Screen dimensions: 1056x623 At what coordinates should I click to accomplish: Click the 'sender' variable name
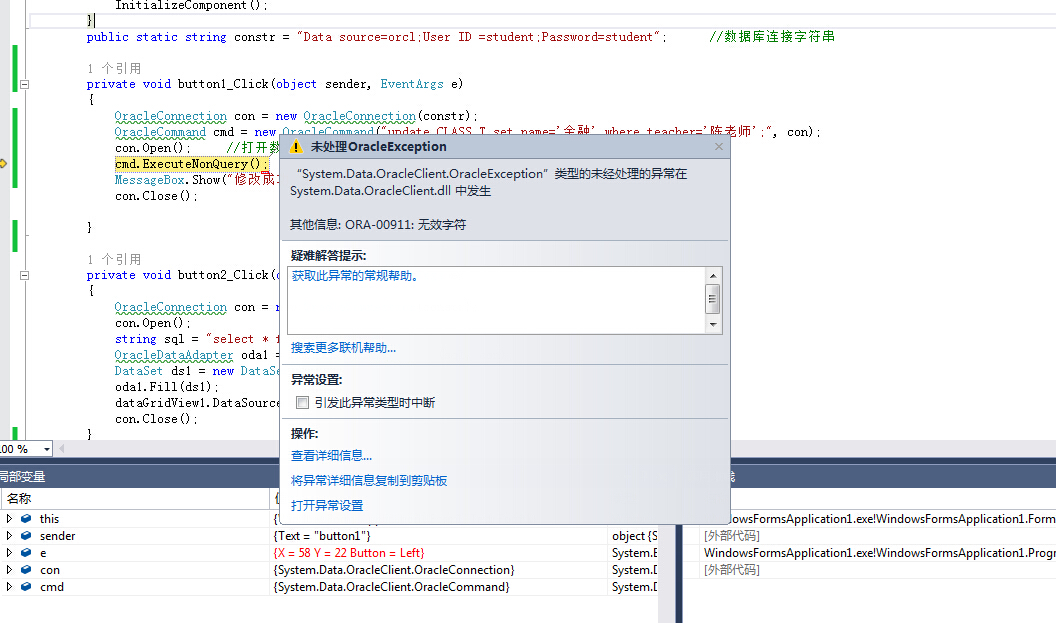[57, 536]
